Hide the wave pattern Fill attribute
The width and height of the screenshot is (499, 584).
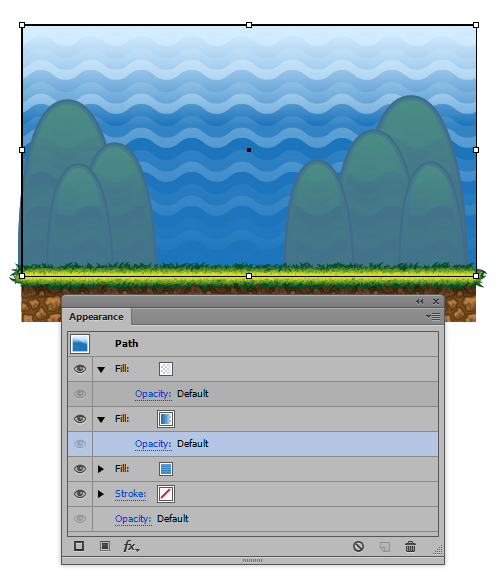pos(80,469)
